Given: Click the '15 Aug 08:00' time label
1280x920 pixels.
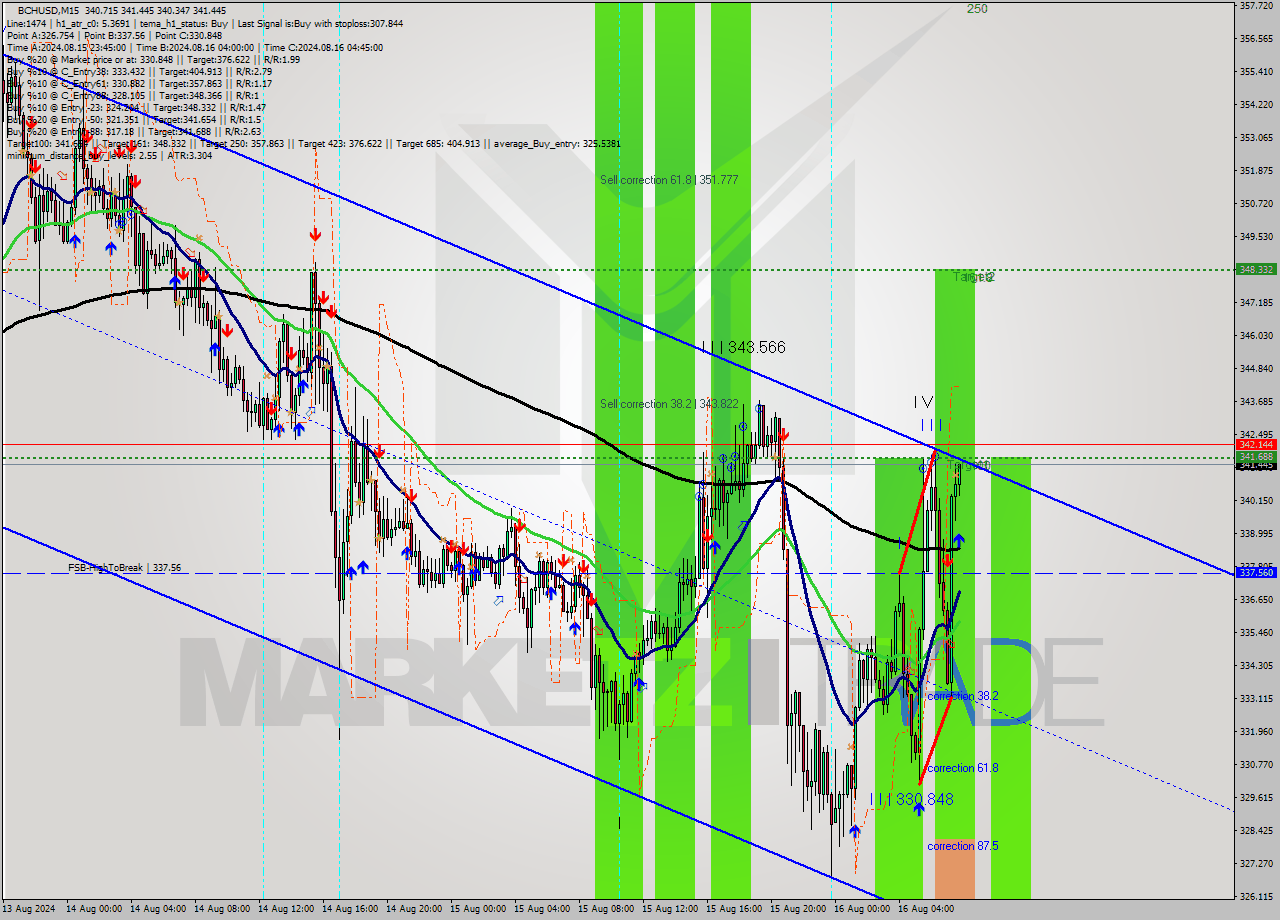Looking at the screenshot, I should (x=606, y=909).
